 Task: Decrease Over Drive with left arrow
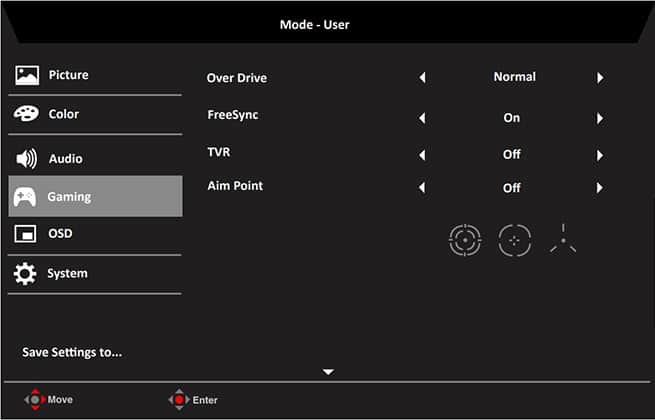pyautogui.click(x=422, y=77)
